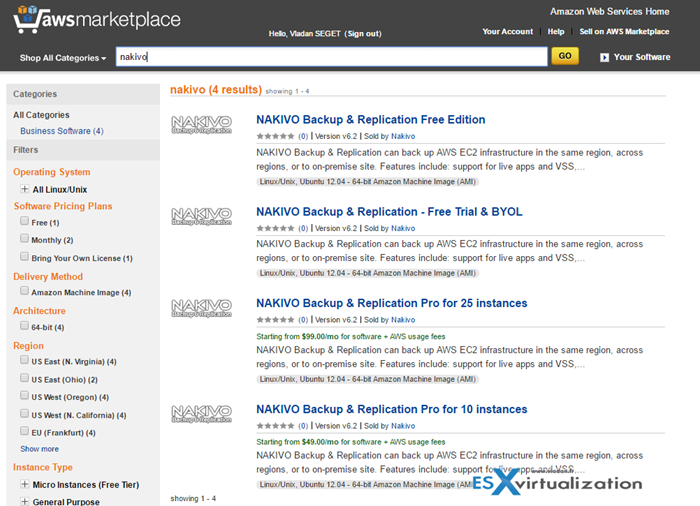
Task: Open NAKIVO logo for Free Edition listing
Action: click(201, 125)
